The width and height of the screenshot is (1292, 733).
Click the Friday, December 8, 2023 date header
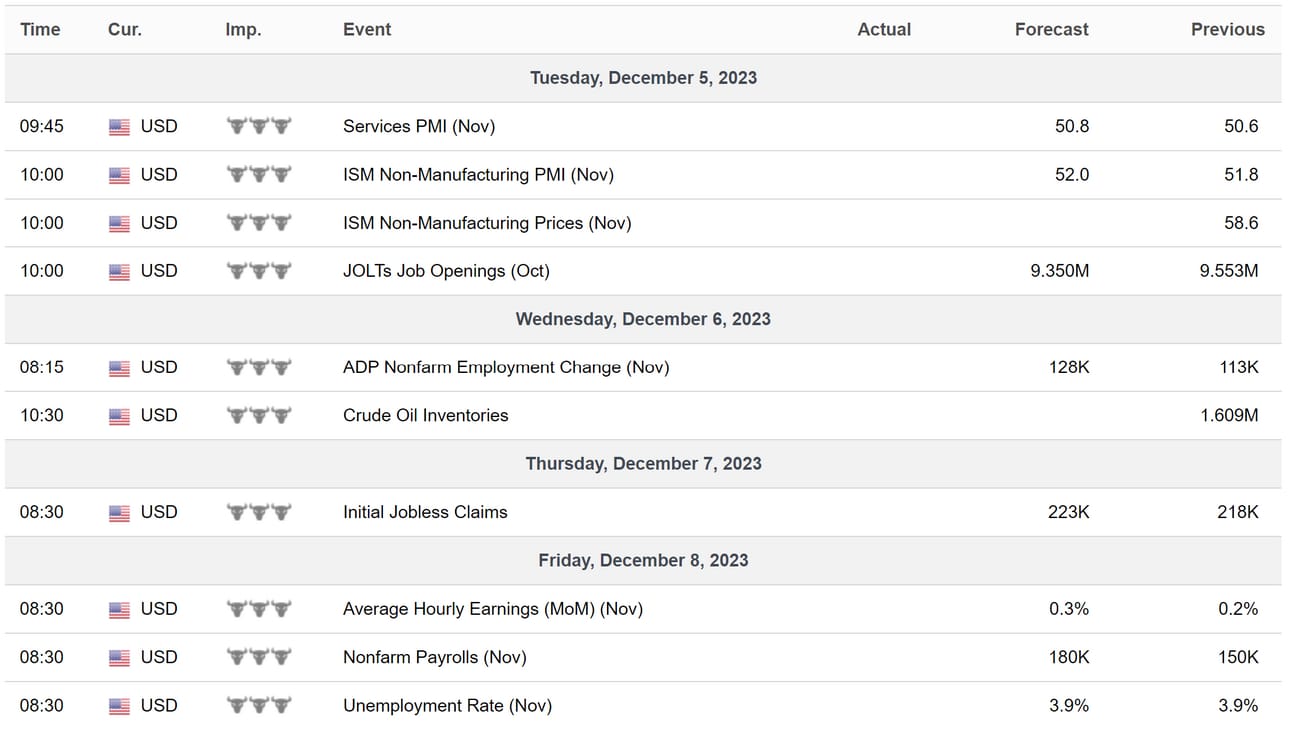click(x=643, y=560)
